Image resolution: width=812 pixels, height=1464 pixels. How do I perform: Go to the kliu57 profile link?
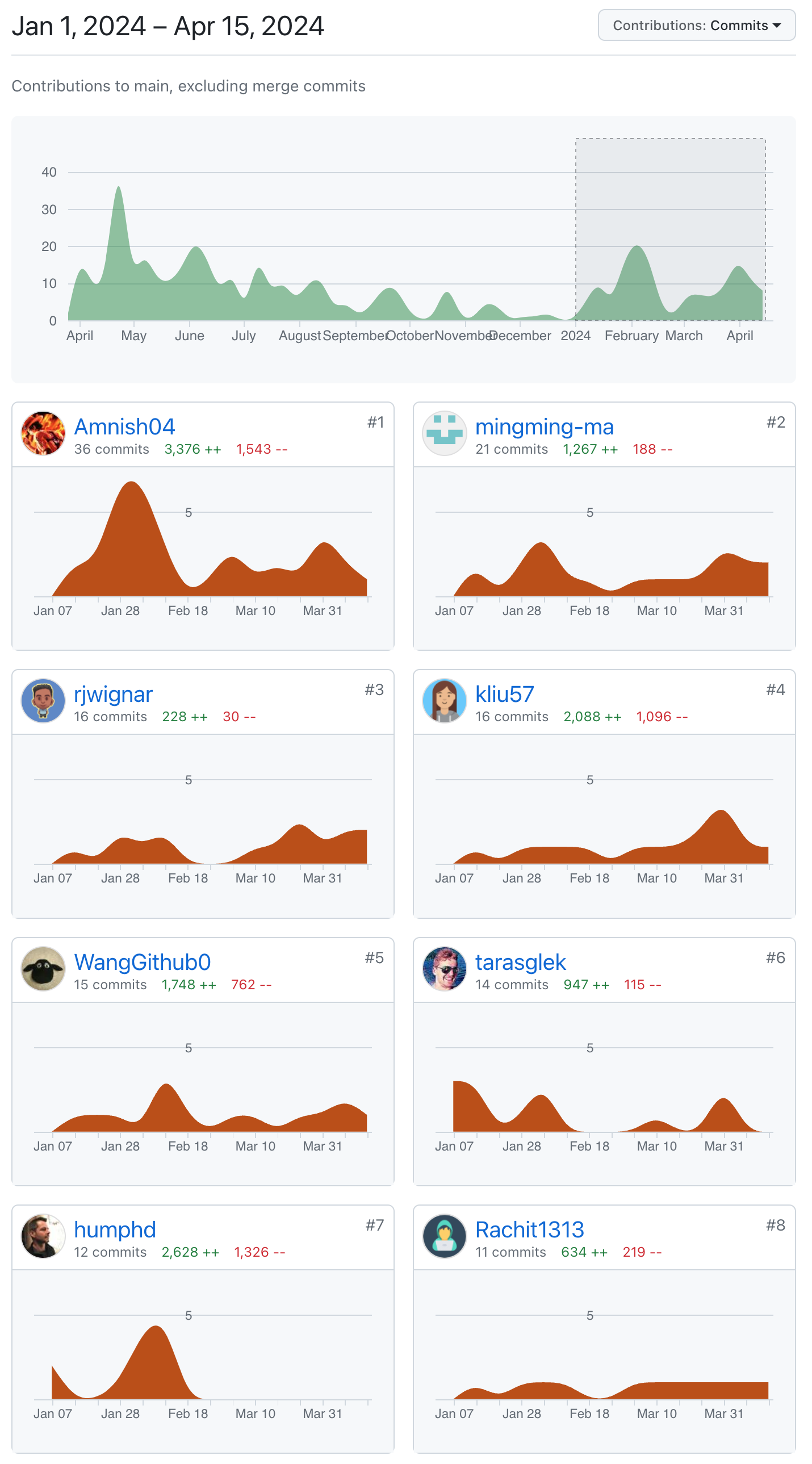coord(504,695)
